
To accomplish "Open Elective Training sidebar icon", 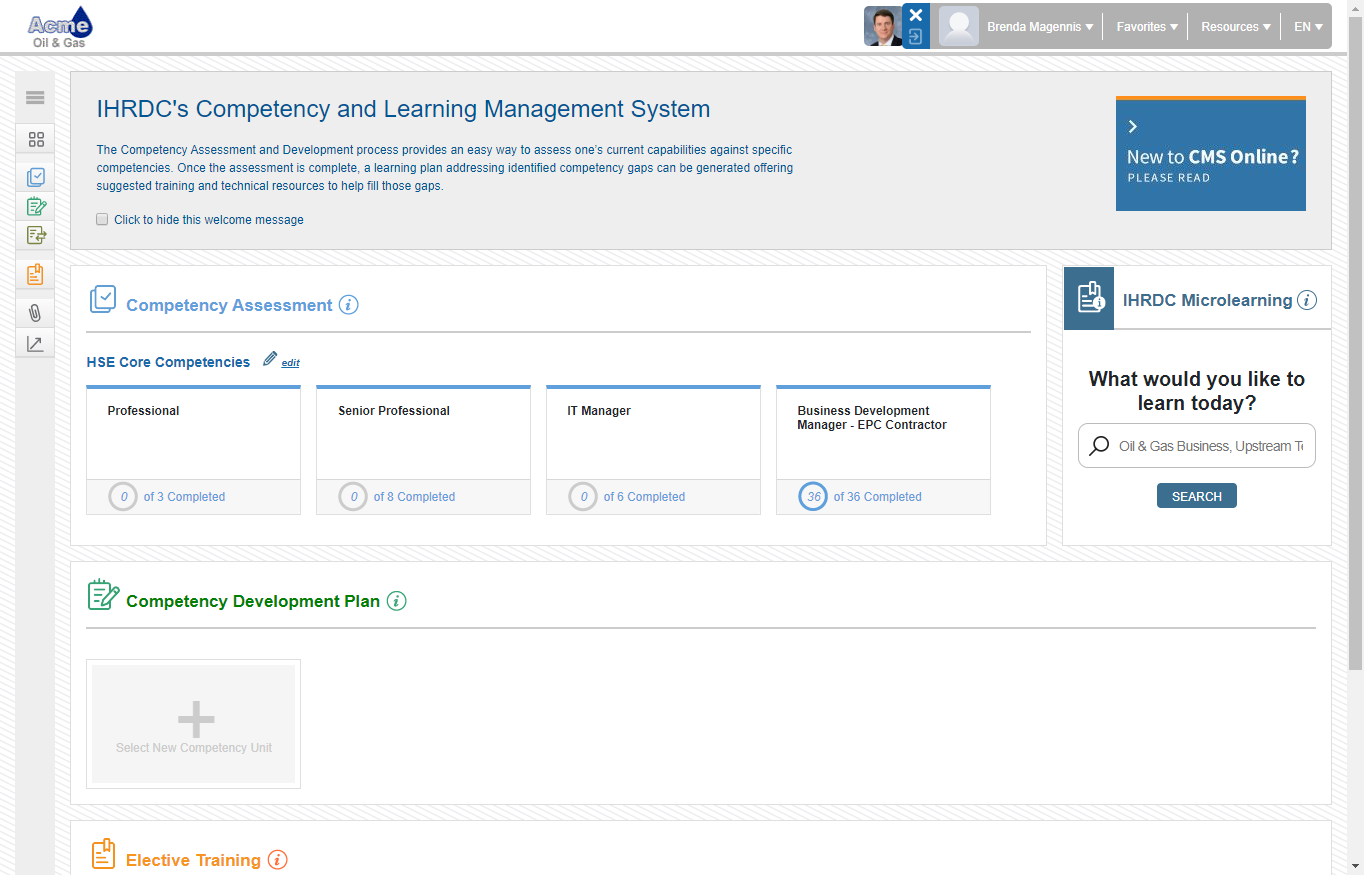I will (36, 274).
